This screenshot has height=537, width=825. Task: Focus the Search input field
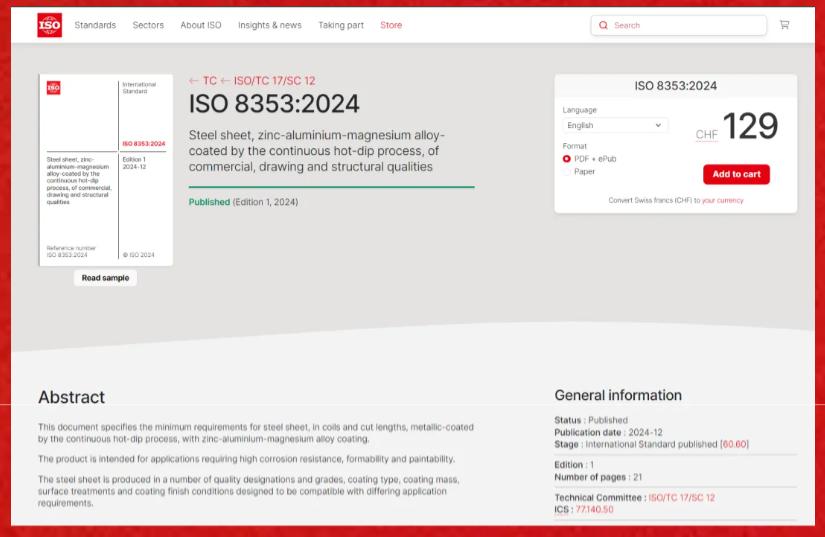coord(678,25)
